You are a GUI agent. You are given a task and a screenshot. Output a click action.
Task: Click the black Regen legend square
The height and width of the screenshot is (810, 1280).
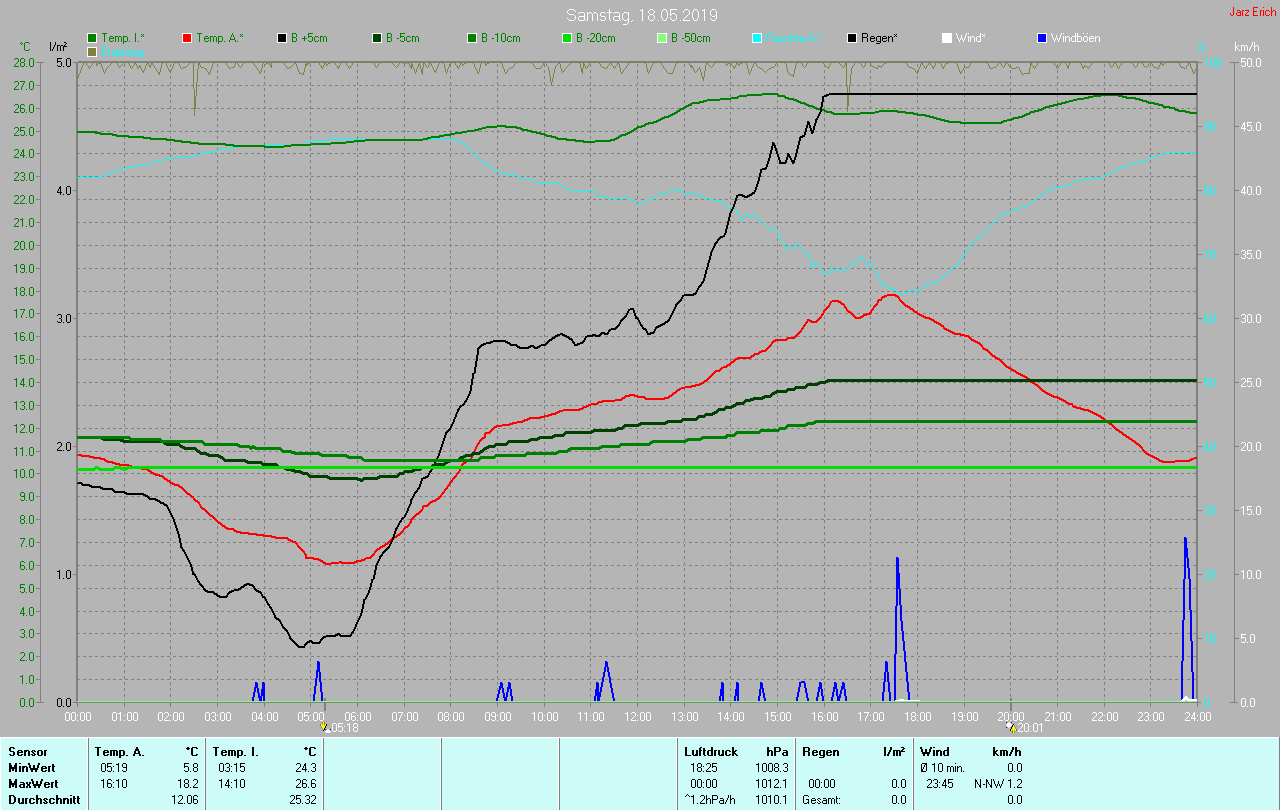(852, 38)
